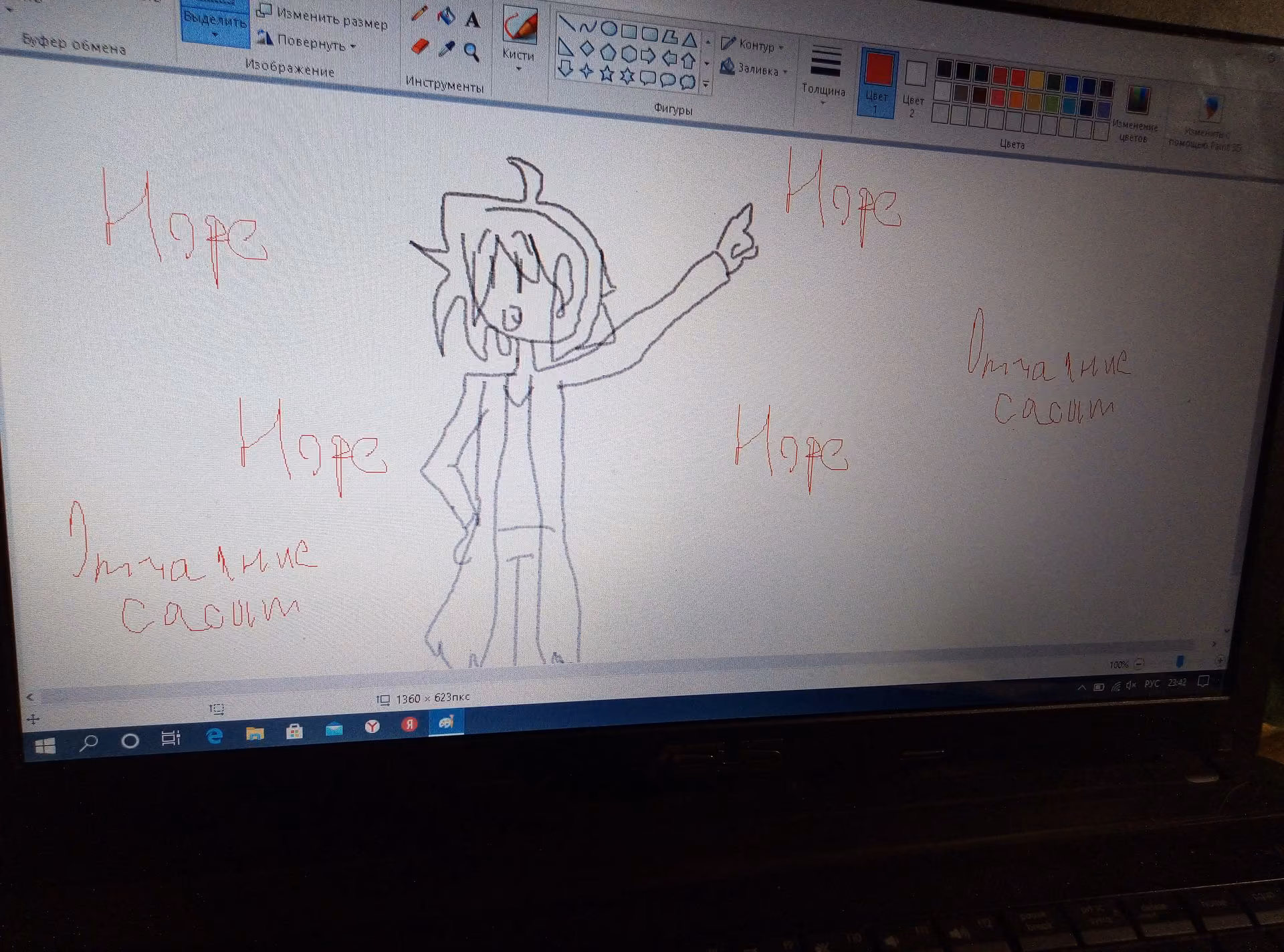Click the horizontal scrollbar left arrow
This screenshot has width=1284, height=952.
[30, 697]
